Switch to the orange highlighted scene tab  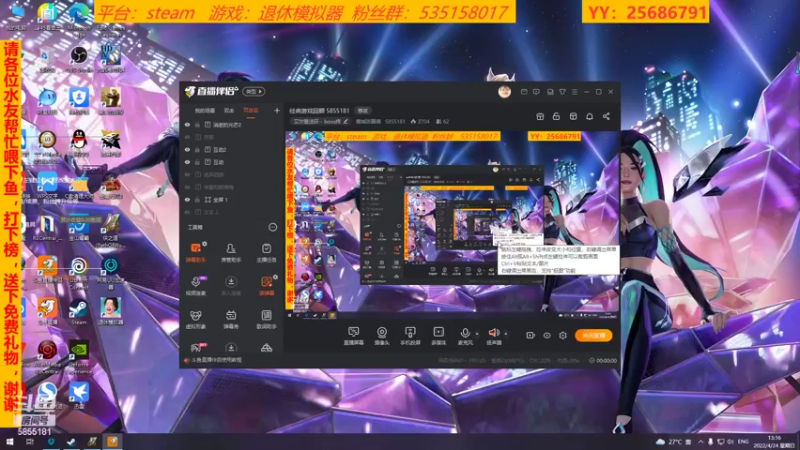coord(251,110)
